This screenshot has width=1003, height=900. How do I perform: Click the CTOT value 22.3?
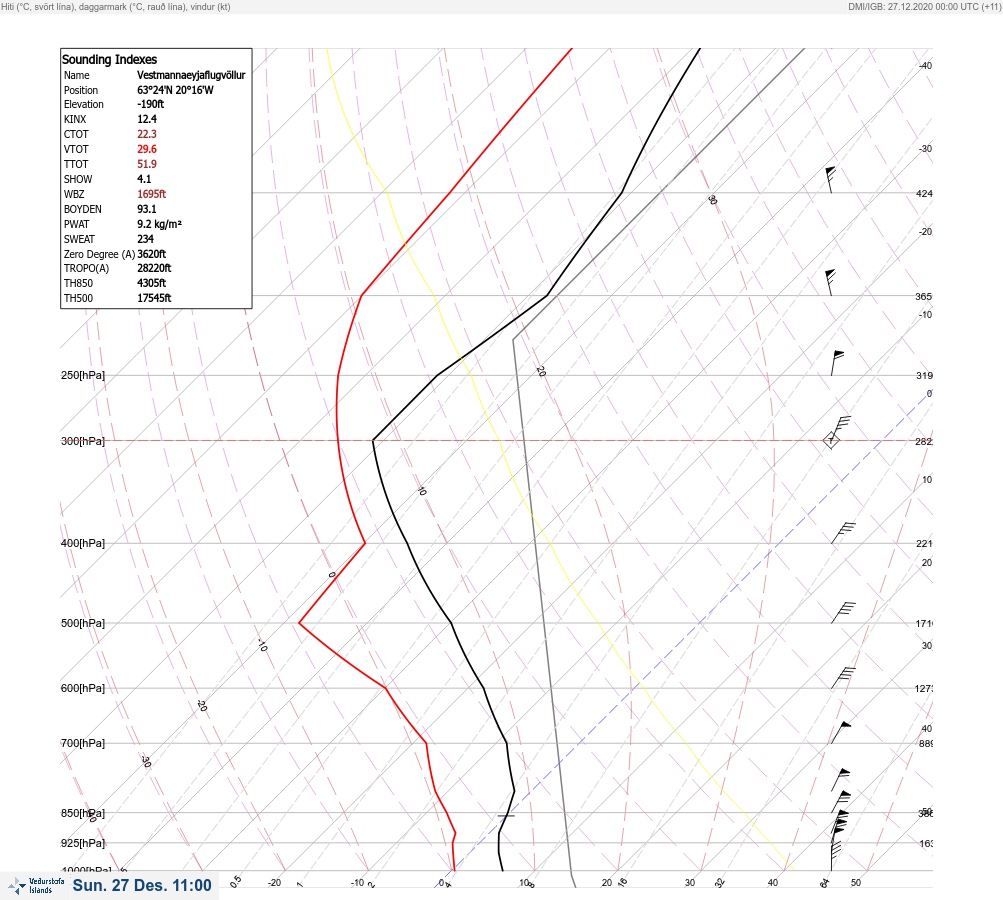tap(146, 134)
